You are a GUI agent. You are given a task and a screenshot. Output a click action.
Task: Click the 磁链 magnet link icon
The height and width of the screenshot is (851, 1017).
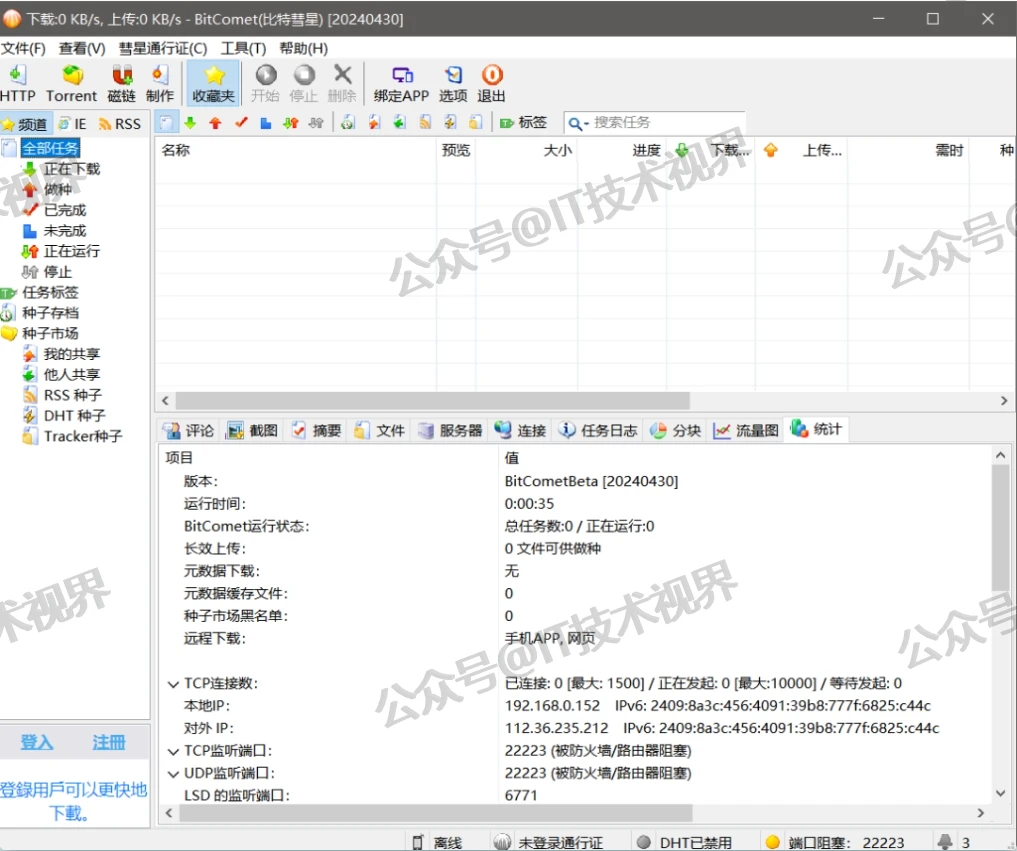pos(121,83)
